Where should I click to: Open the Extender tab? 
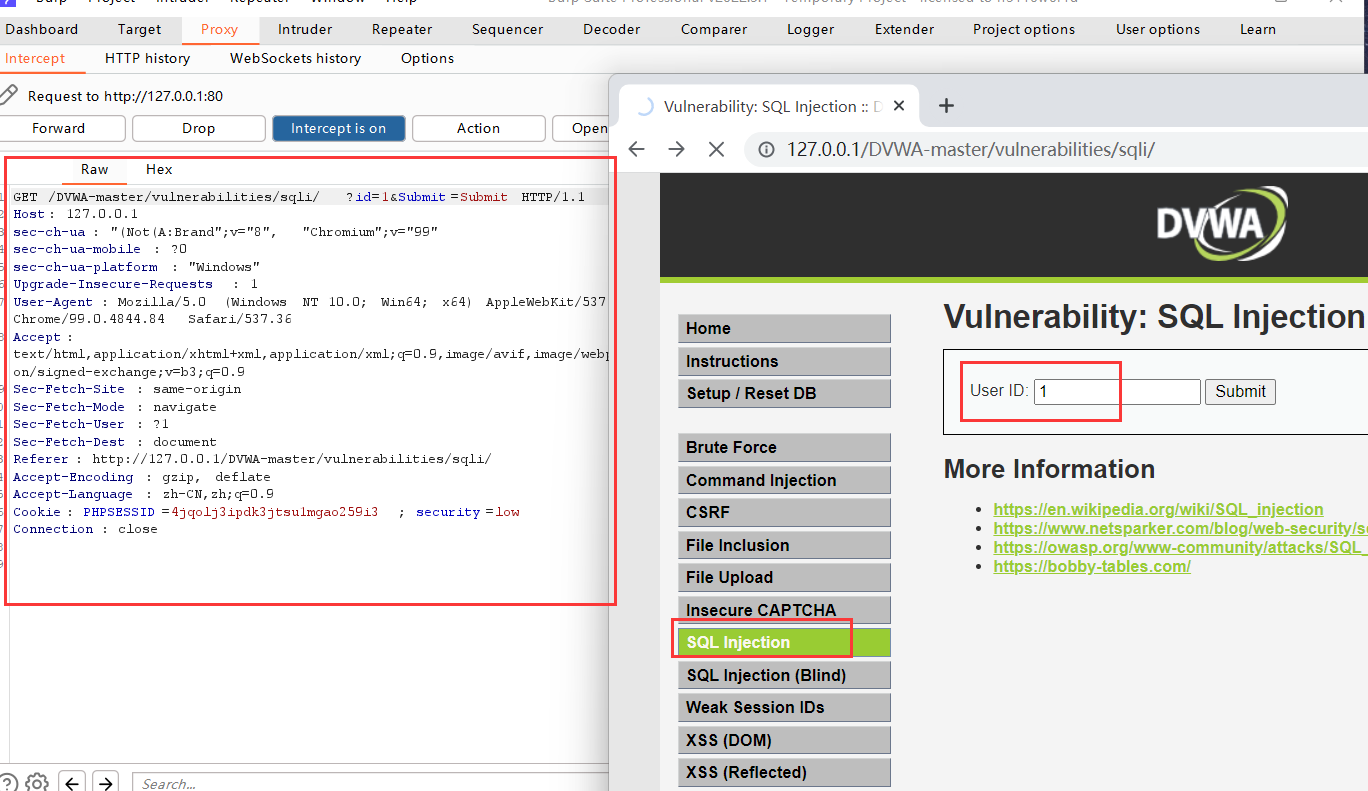(x=904, y=29)
